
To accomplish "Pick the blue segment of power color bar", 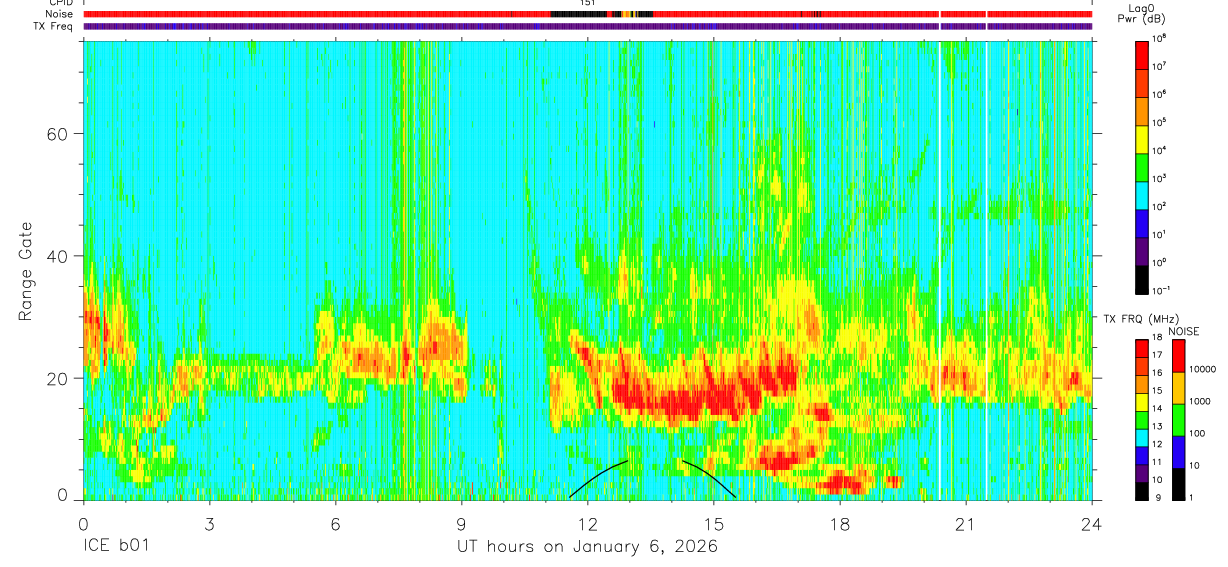I will pos(1142,222).
